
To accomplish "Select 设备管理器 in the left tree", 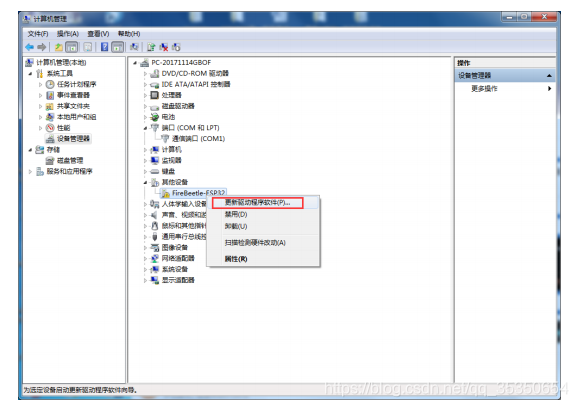I will [x=73, y=139].
